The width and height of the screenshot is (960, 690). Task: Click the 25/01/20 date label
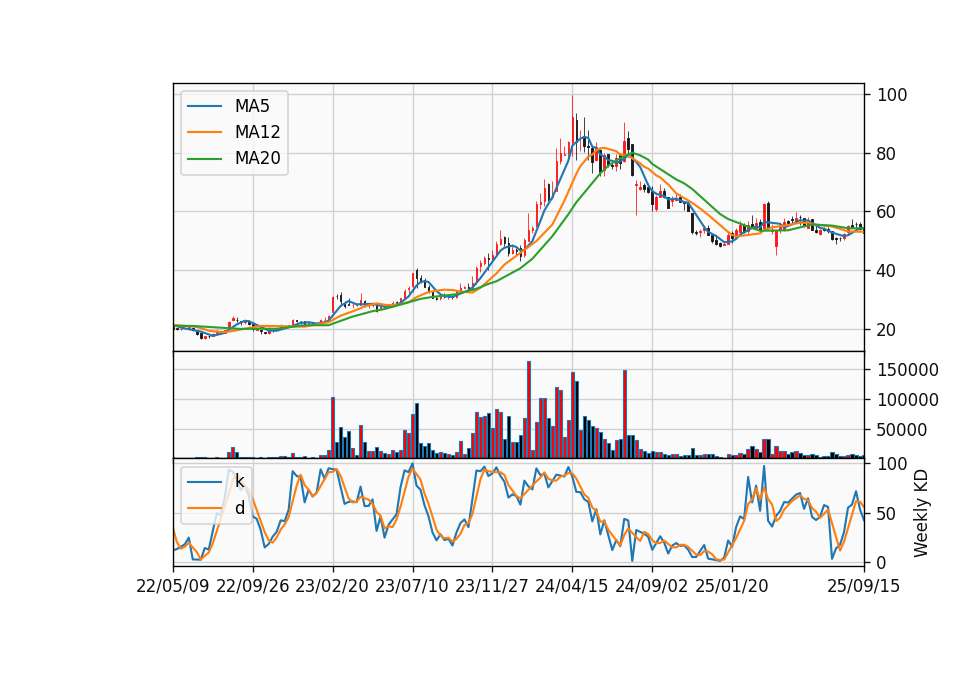732,586
